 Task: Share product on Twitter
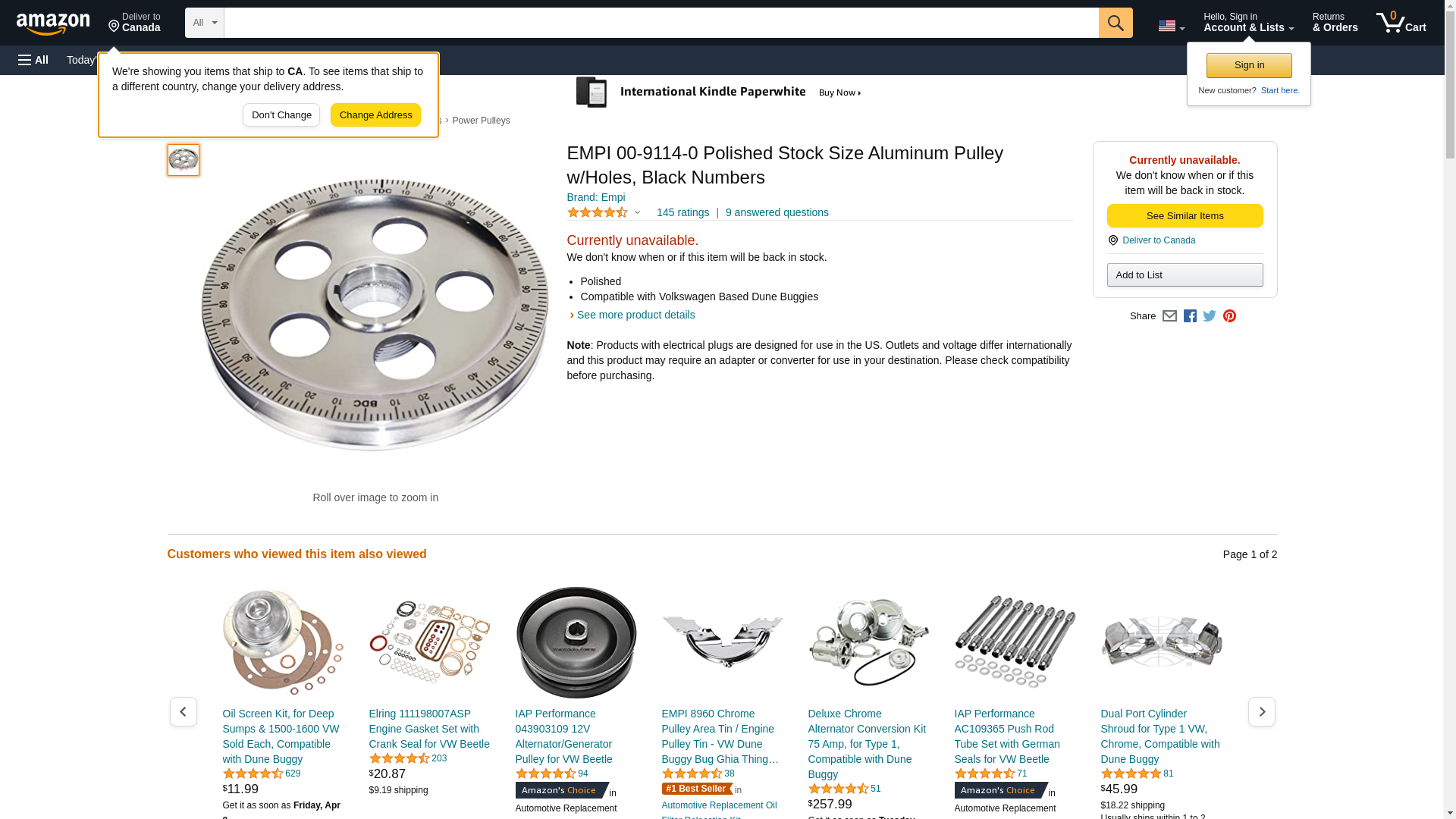[1210, 316]
